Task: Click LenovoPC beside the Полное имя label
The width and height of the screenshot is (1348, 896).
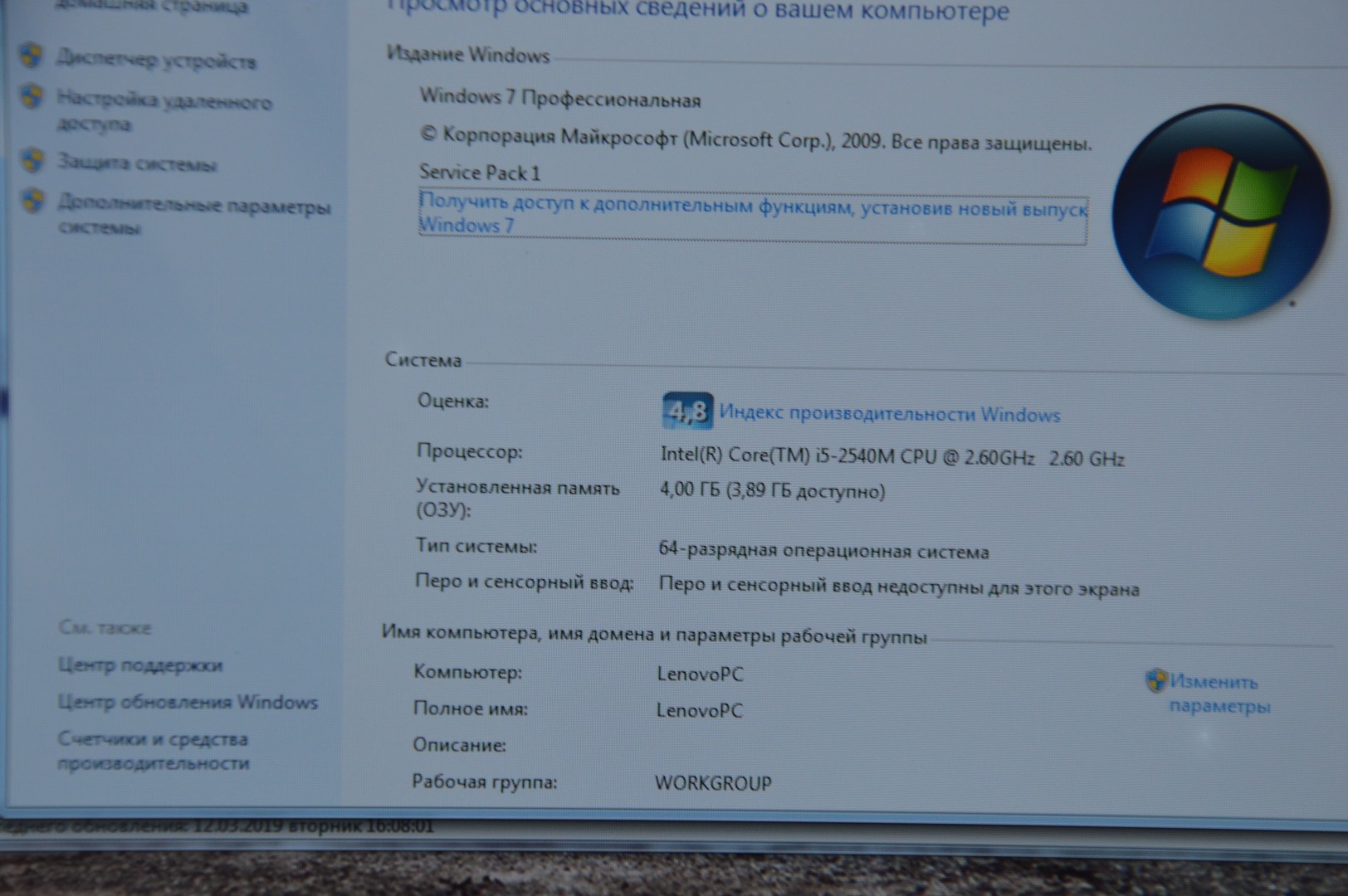Action: click(699, 710)
